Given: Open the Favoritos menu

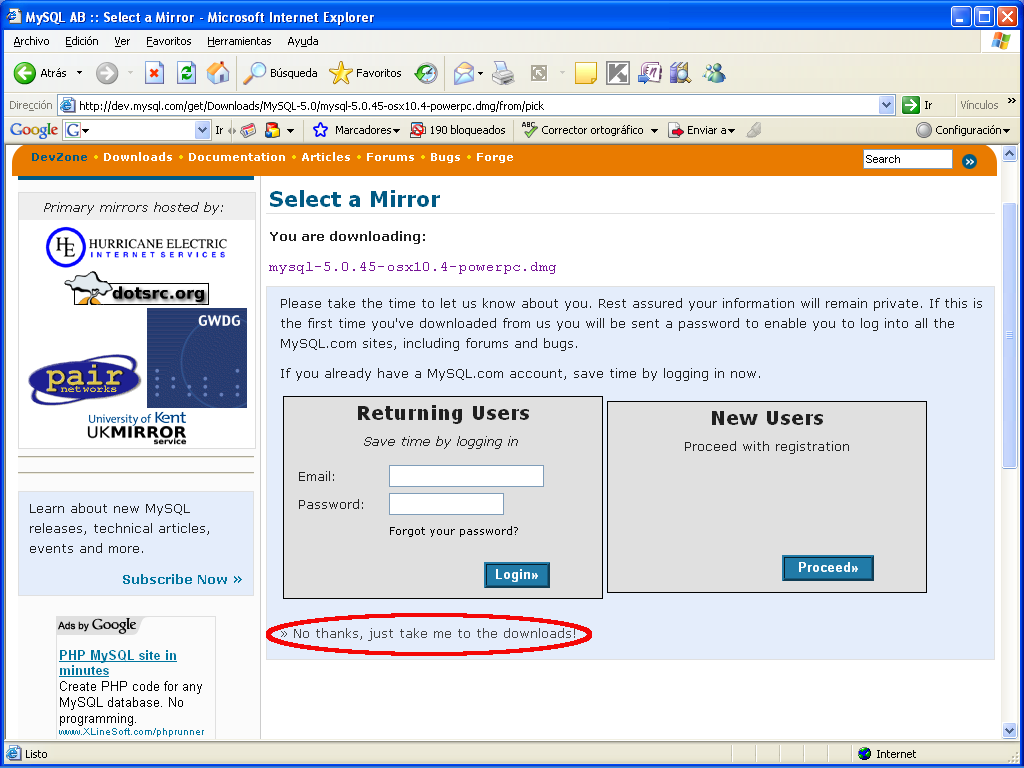Looking at the screenshot, I should pos(168,41).
